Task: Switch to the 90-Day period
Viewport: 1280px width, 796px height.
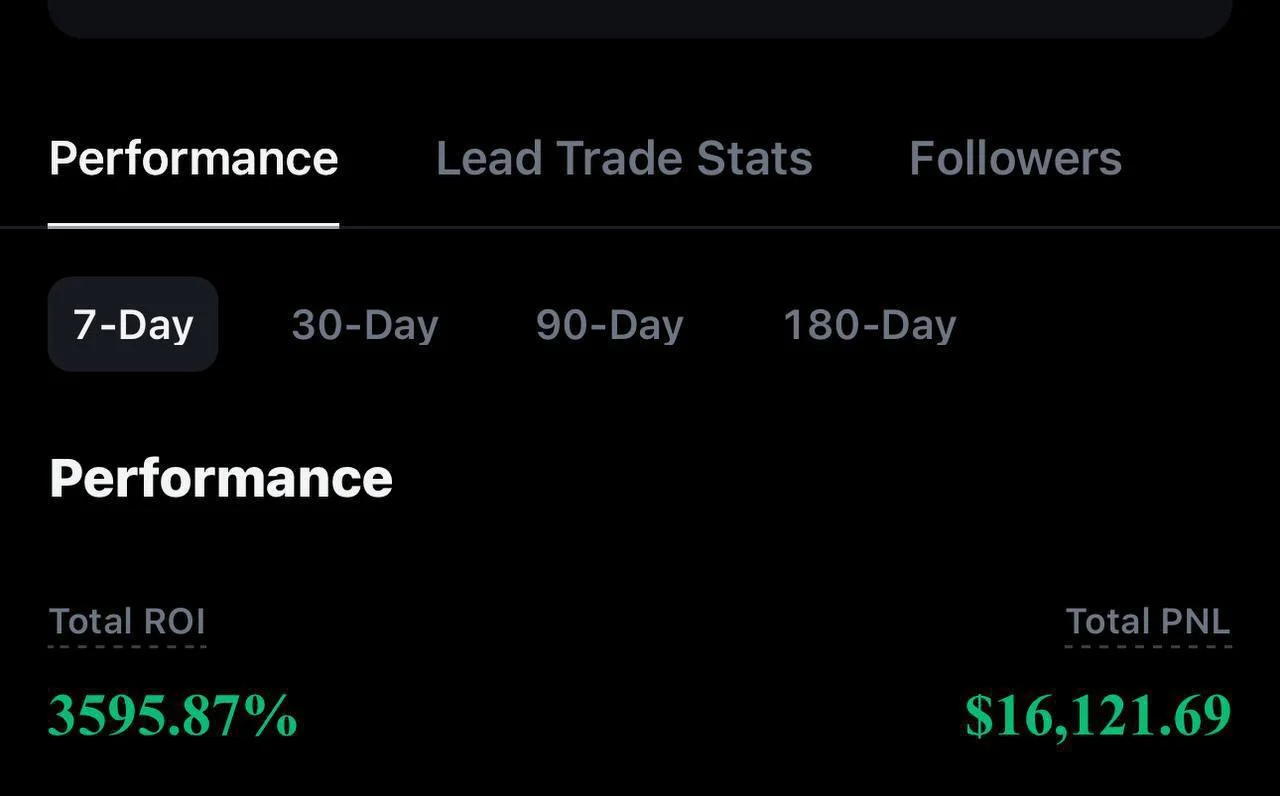Action: coord(609,325)
